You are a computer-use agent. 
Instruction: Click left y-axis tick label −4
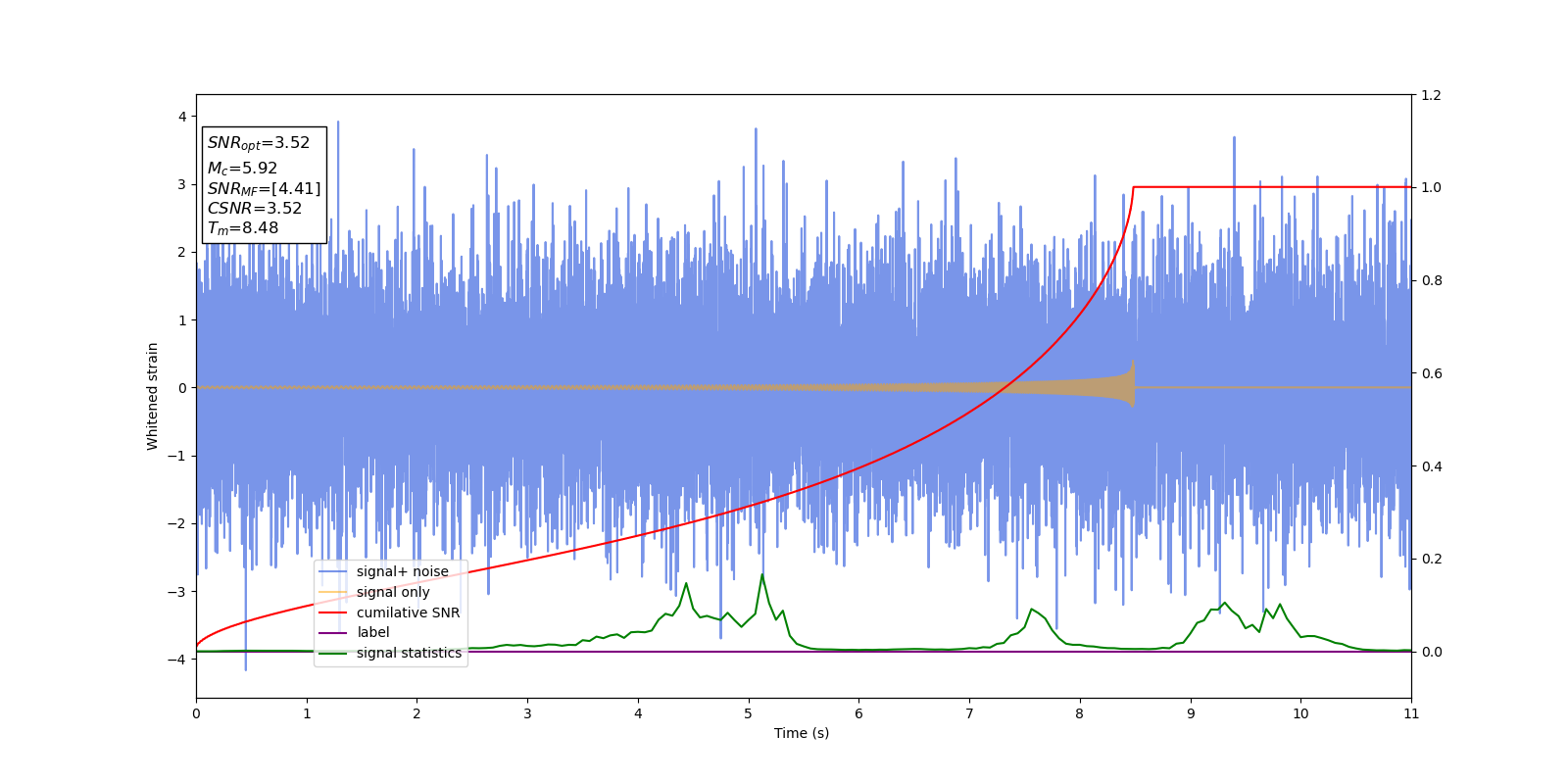click(x=176, y=660)
